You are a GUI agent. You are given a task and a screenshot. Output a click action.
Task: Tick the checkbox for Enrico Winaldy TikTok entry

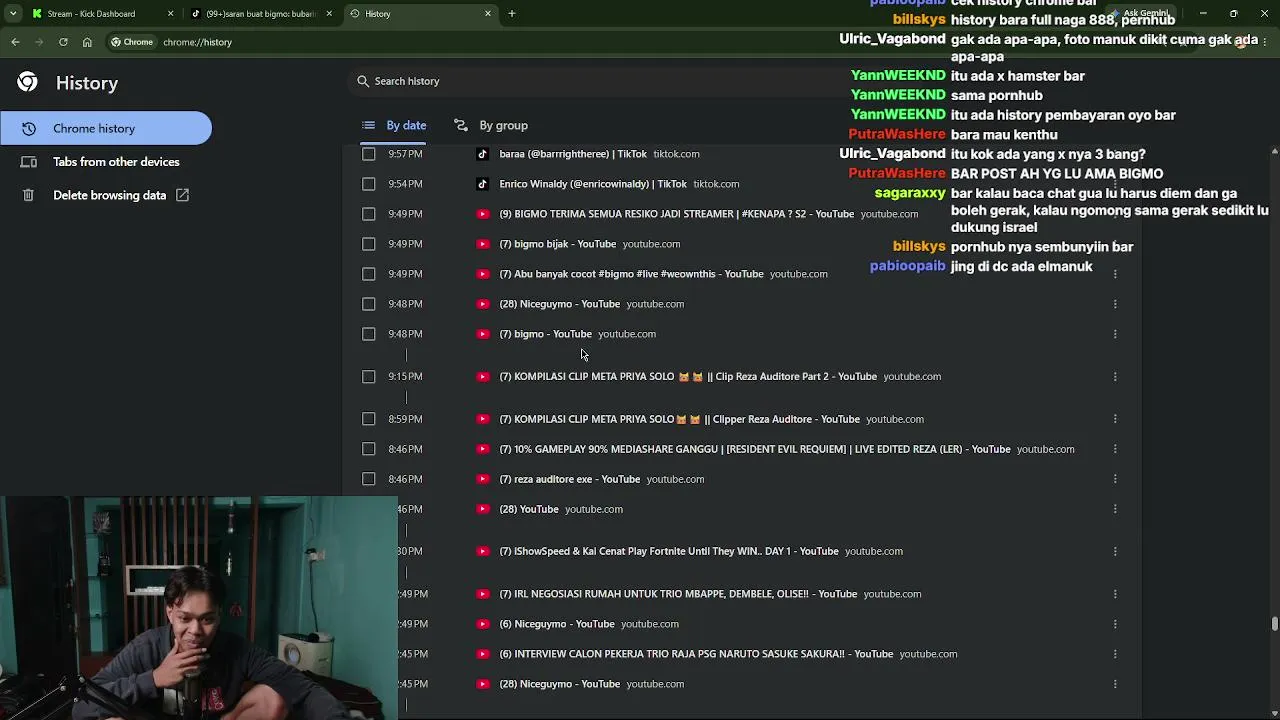(369, 184)
